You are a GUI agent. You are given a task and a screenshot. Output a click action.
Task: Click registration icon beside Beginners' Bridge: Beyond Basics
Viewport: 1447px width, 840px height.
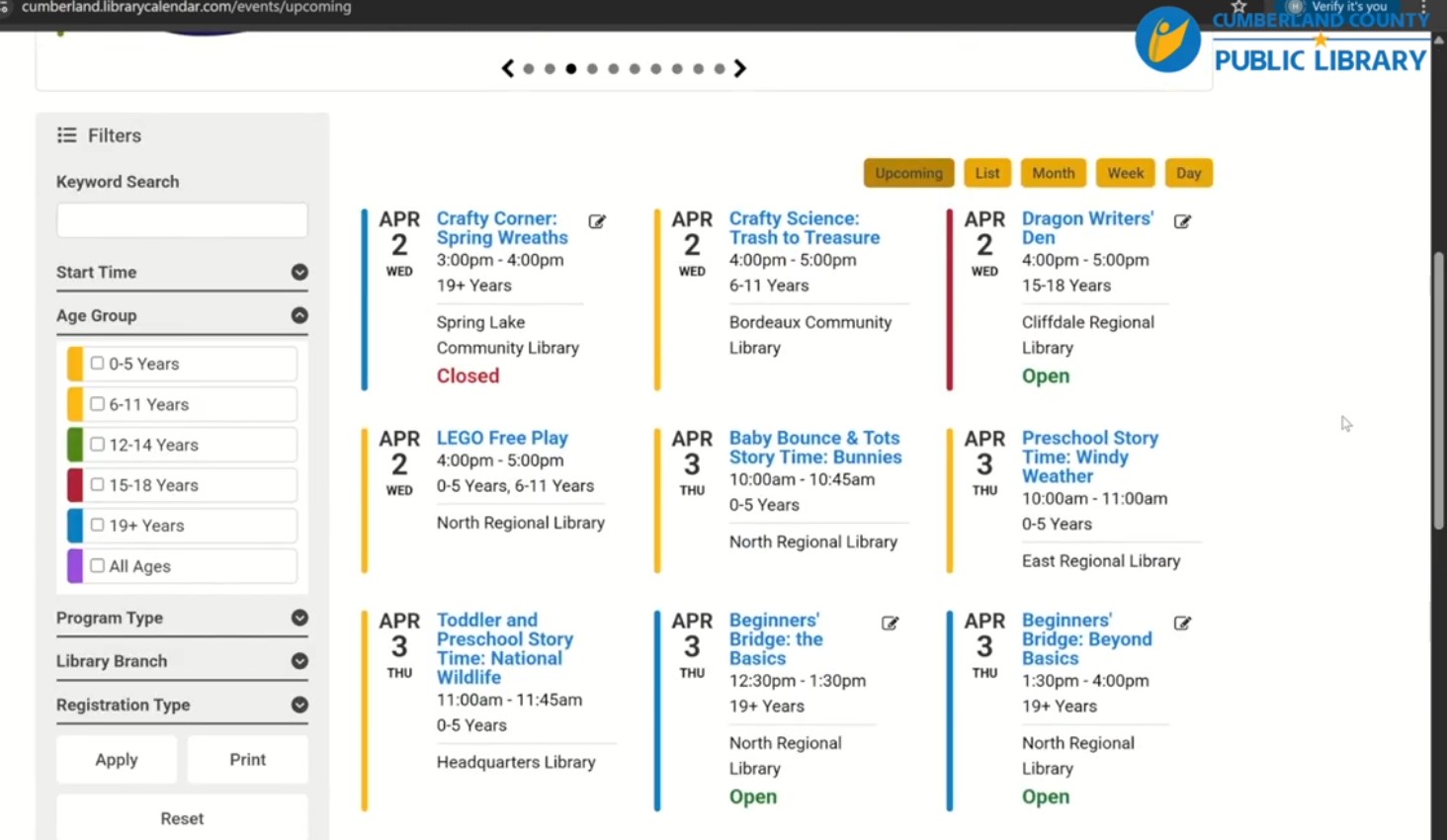1182,624
